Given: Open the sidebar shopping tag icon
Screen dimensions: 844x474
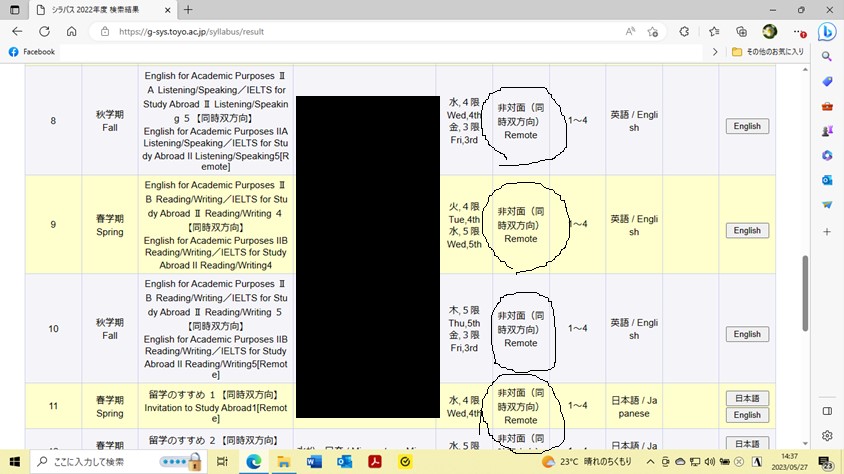Looking at the screenshot, I should [x=827, y=81].
